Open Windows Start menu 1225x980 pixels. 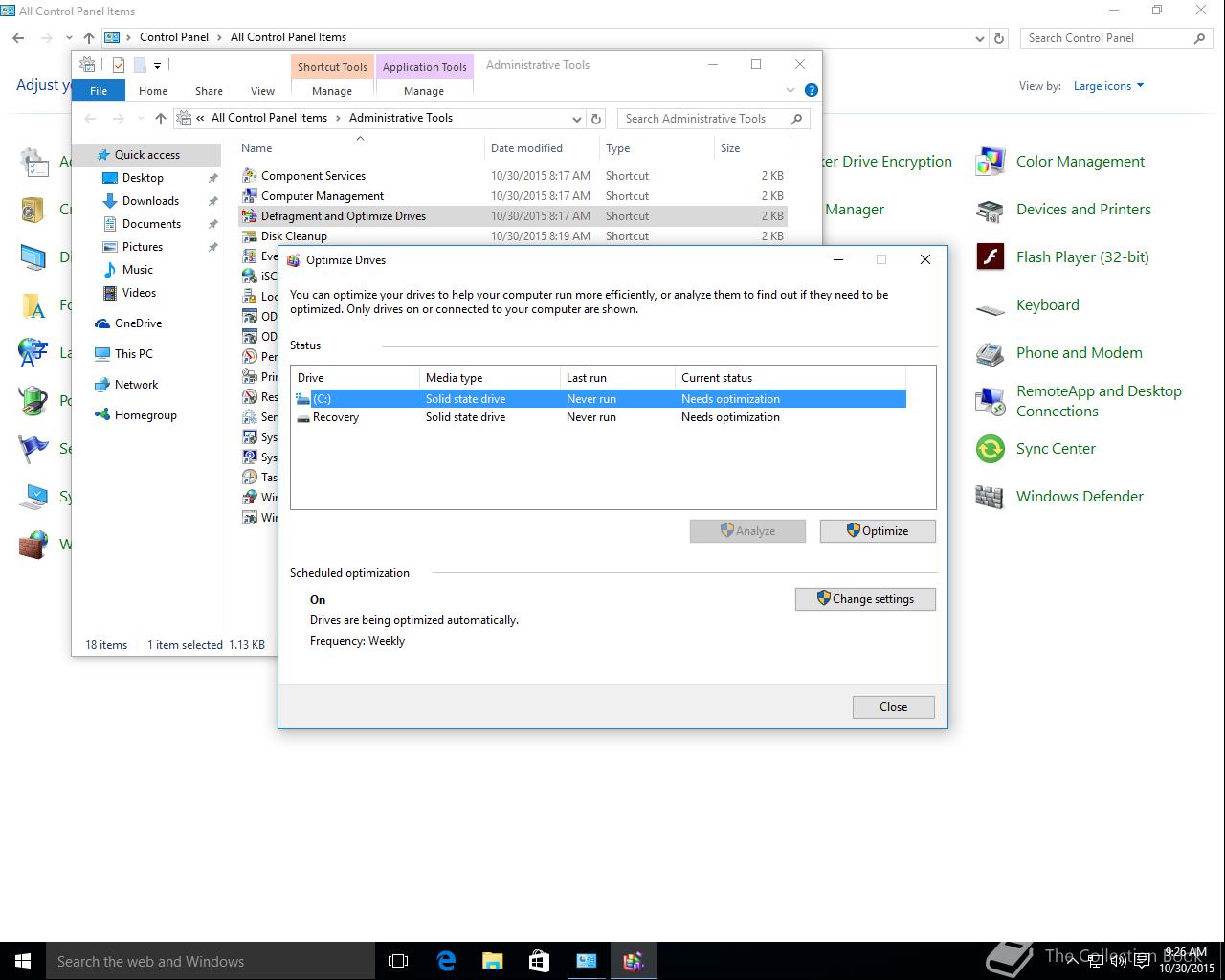tap(23, 961)
